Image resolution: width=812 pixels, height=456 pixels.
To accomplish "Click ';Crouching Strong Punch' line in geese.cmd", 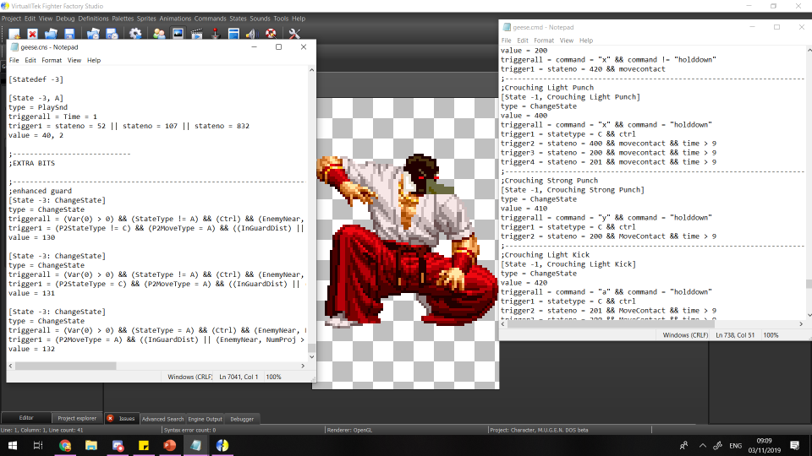I will tap(549, 181).
